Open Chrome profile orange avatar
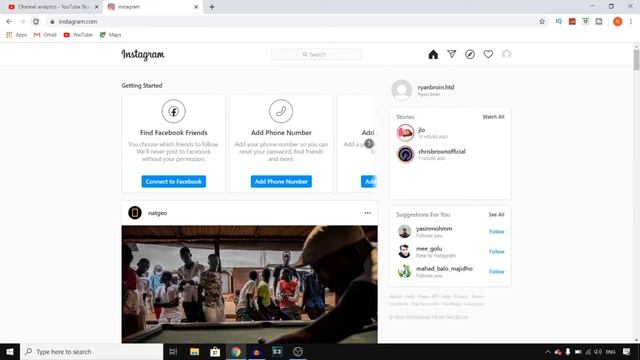 coord(618,22)
